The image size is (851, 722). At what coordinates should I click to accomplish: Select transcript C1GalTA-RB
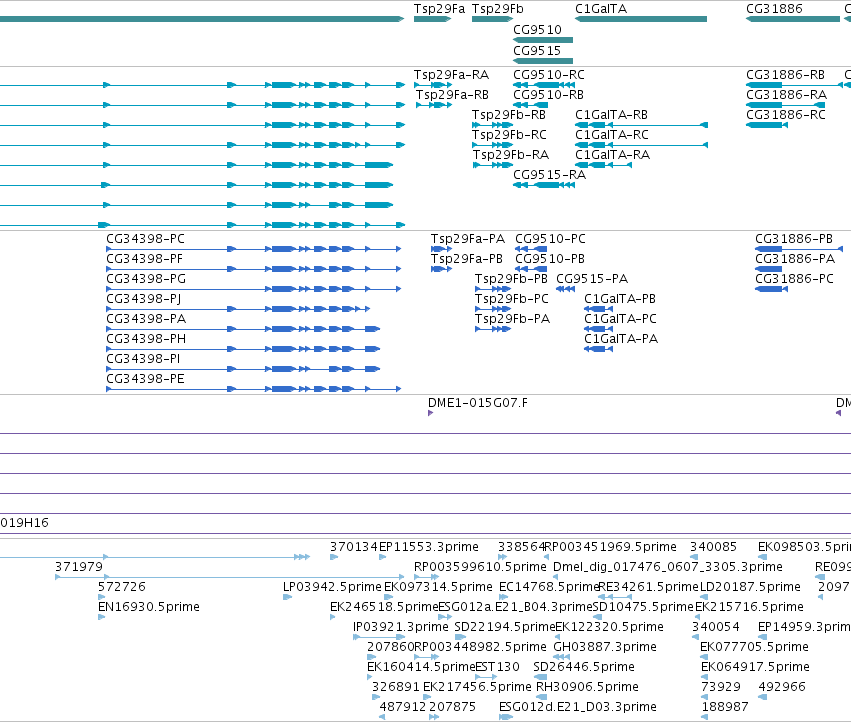[611, 115]
